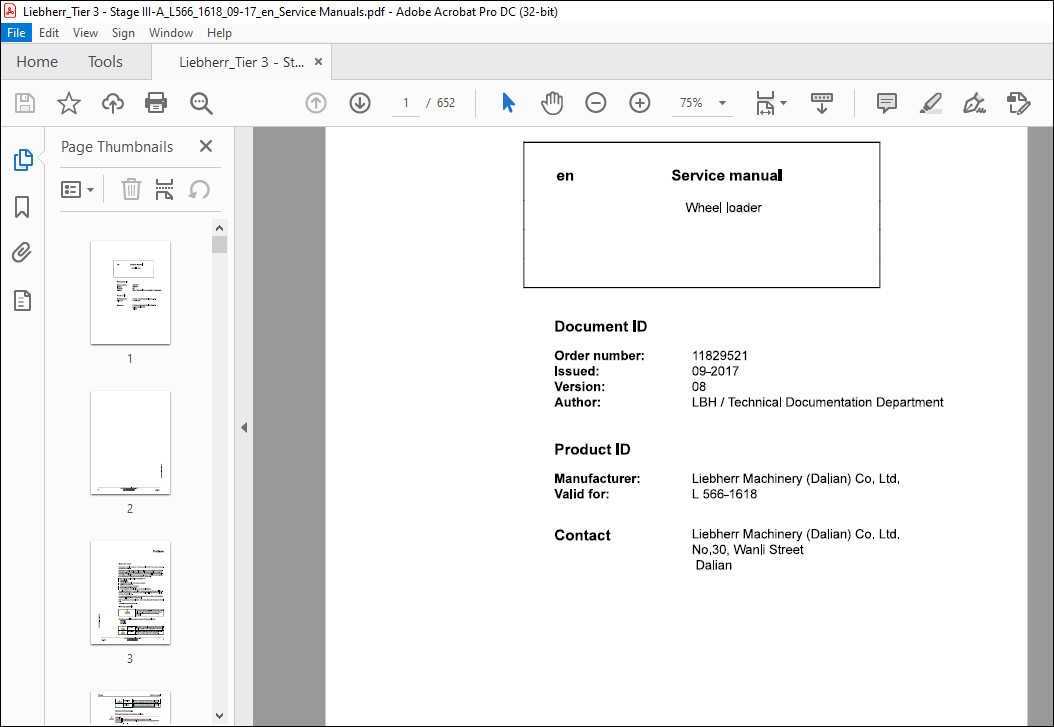Add a comment sticky note
The width and height of the screenshot is (1054, 727).
coord(887,103)
